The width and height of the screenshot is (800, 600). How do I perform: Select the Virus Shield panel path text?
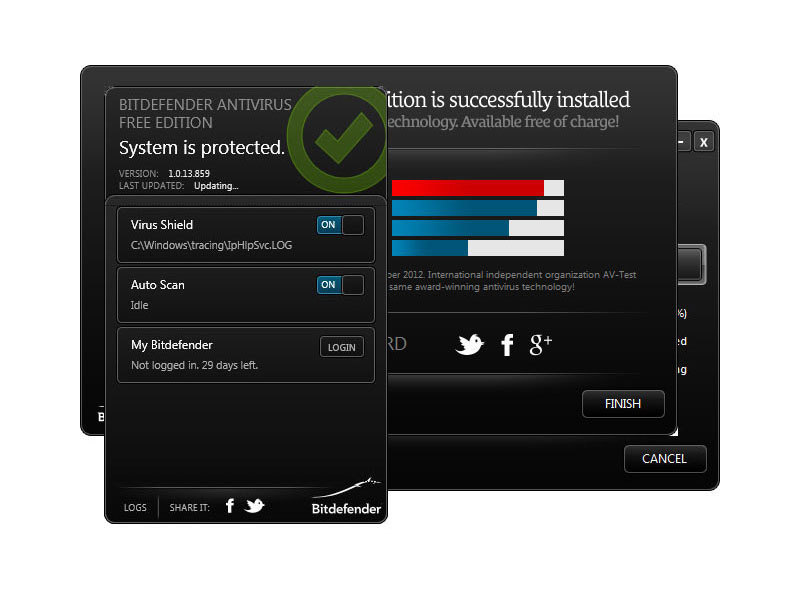pos(211,245)
